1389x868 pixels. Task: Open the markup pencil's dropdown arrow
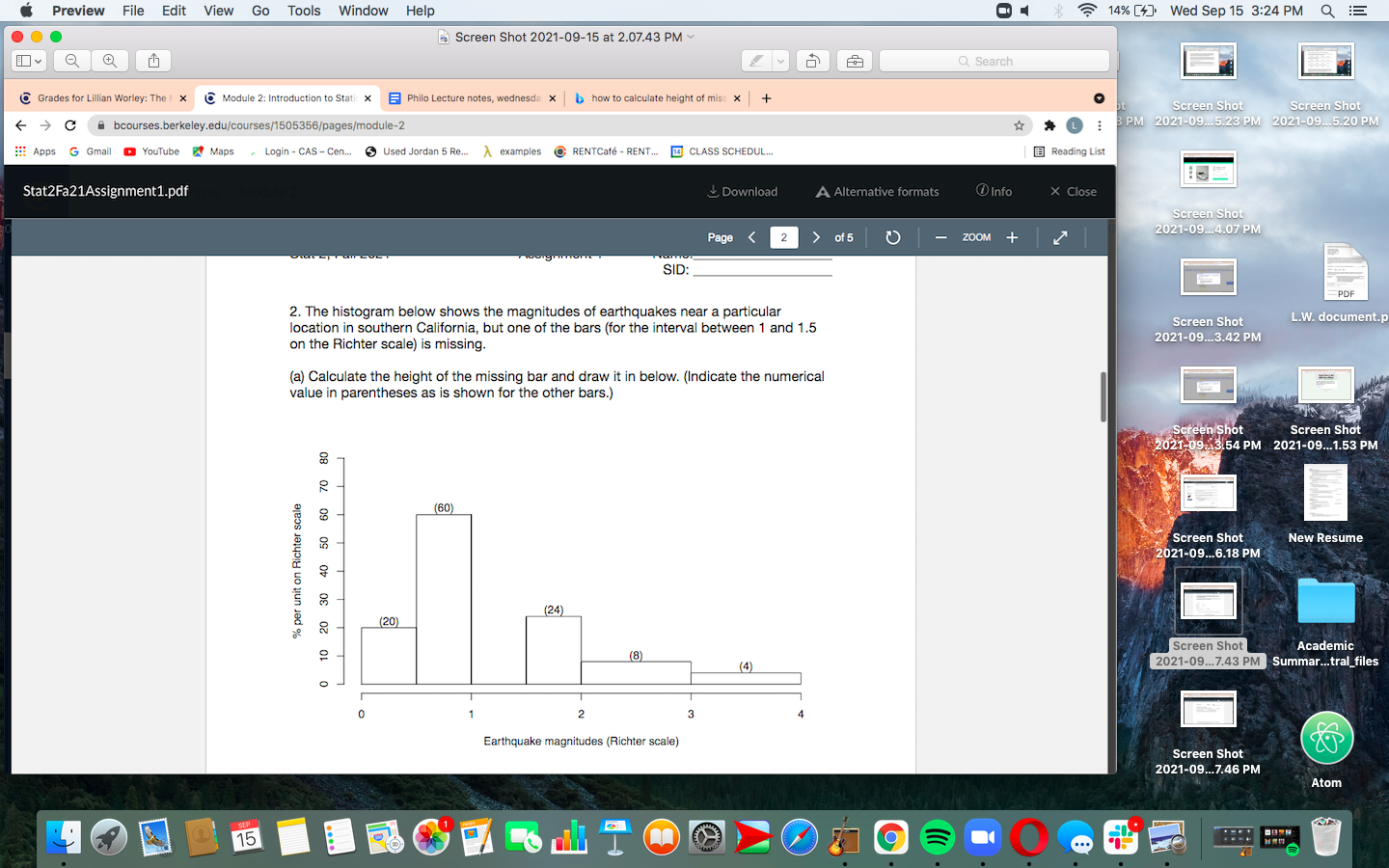coord(777,60)
